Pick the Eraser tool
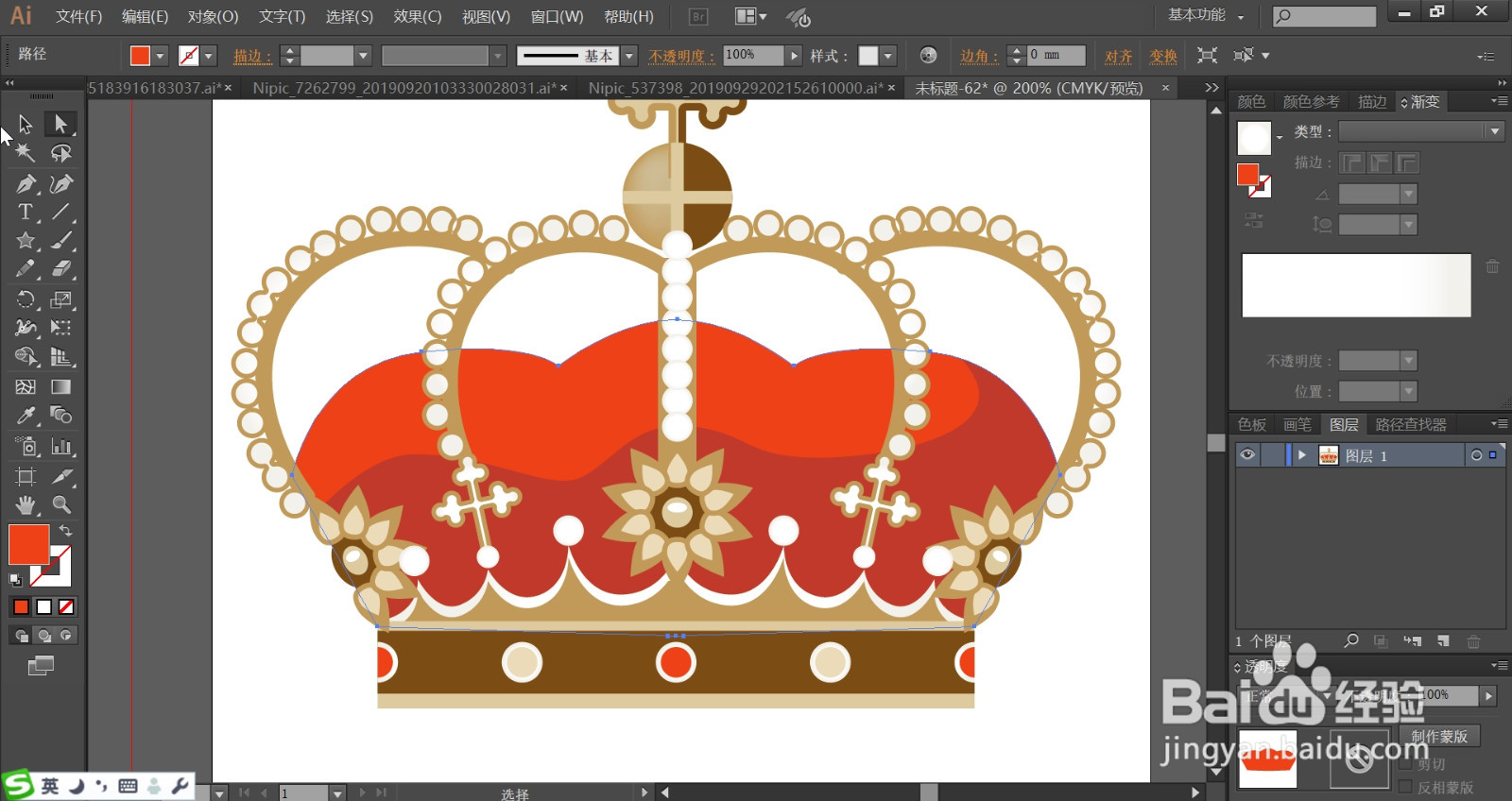The width and height of the screenshot is (1512, 801). (60, 269)
